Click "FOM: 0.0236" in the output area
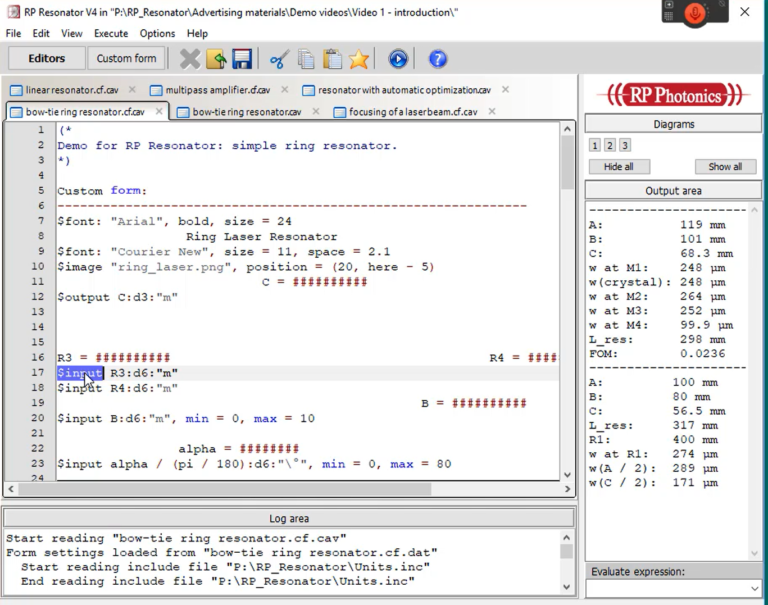The image size is (768, 605). point(657,354)
